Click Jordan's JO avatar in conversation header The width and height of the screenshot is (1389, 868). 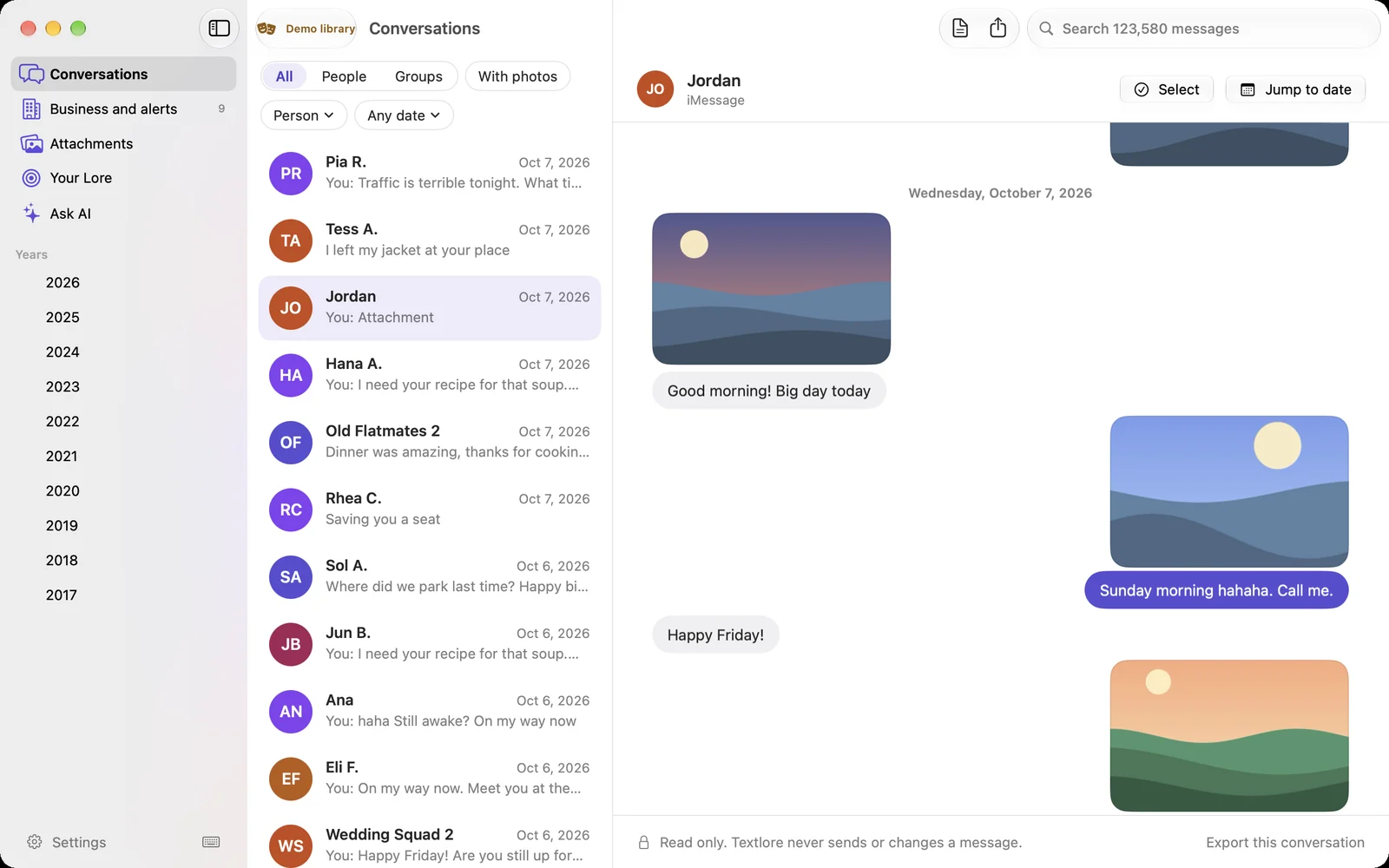tap(655, 89)
